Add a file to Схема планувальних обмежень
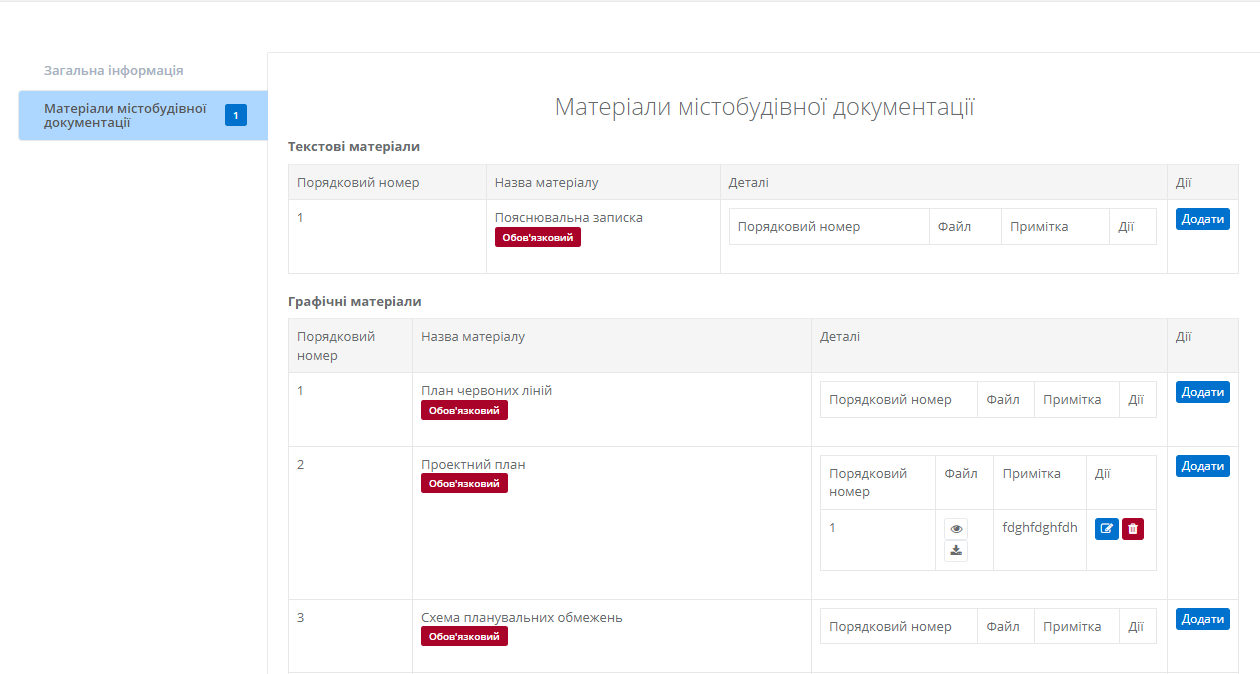The width and height of the screenshot is (1260, 674). point(1202,619)
